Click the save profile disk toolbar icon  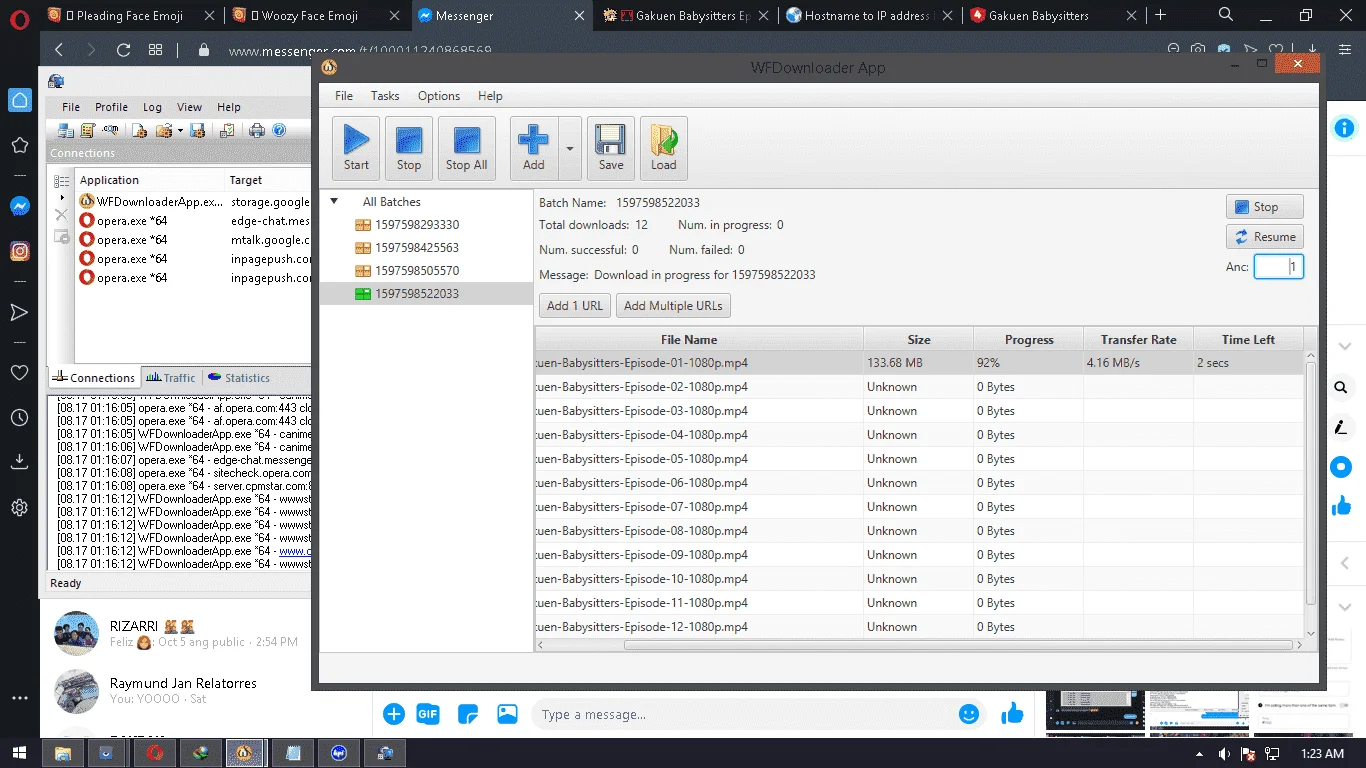click(197, 131)
